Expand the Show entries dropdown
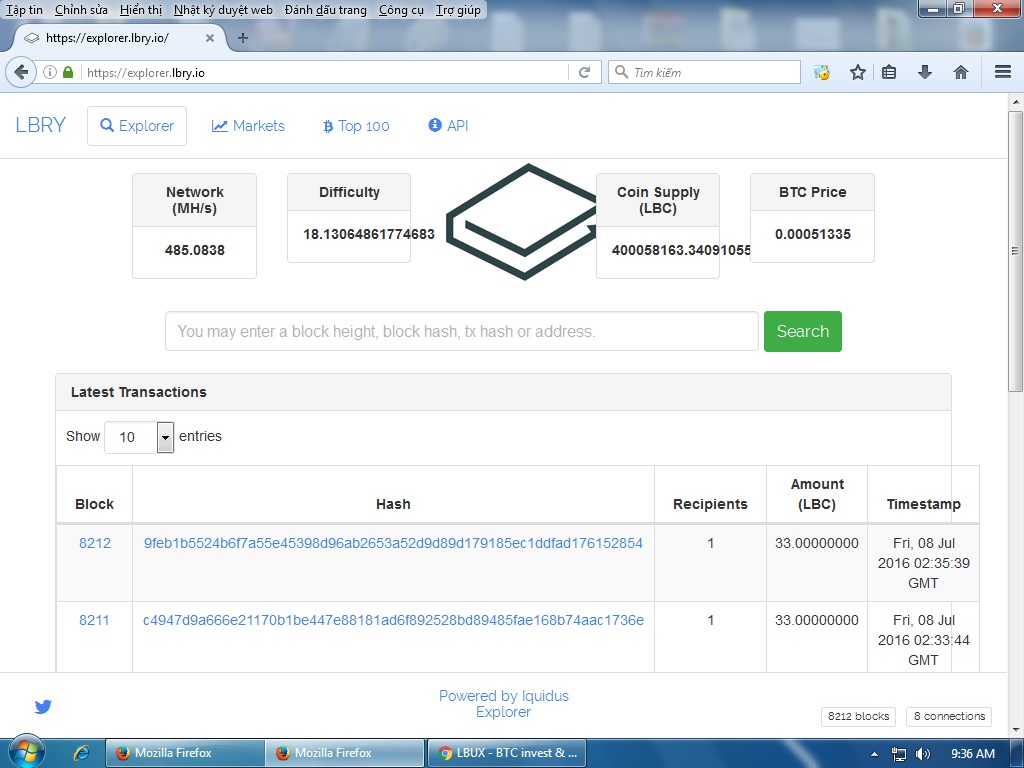Screen dimensions: 1024x768 139,437
